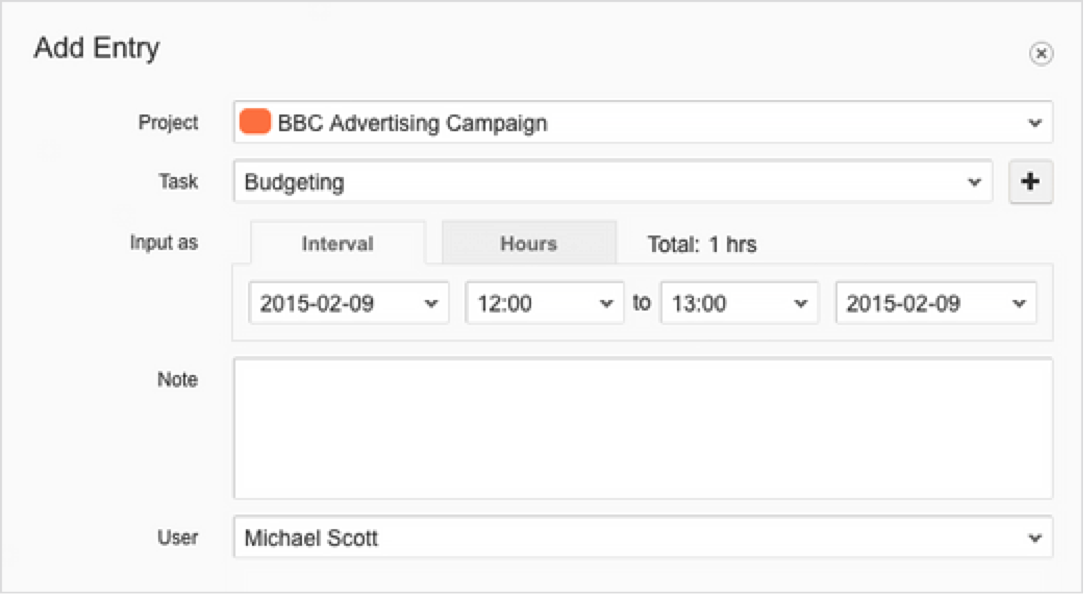Open the User dropdown showing Michael Scott
1084x594 pixels.
(x=643, y=537)
